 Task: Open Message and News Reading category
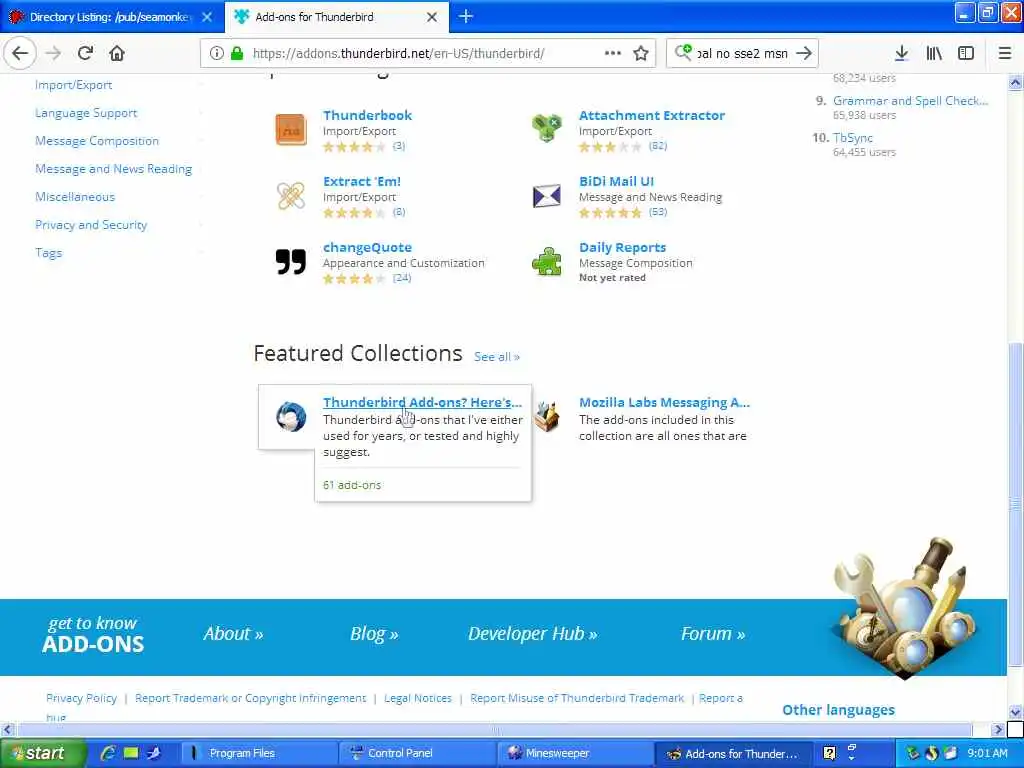coord(114,169)
